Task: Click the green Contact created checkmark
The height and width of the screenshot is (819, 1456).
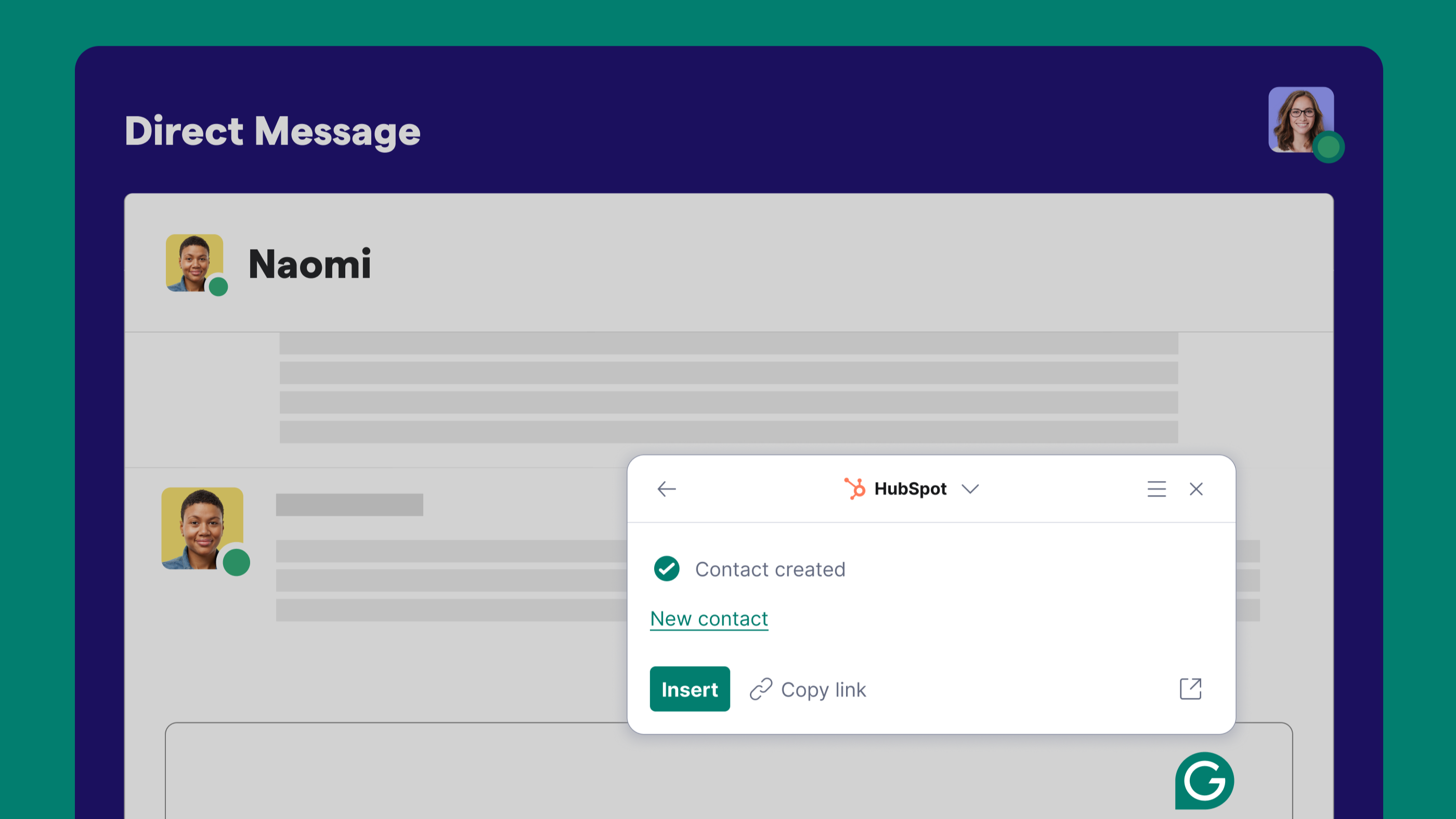Action: (667, 568)
